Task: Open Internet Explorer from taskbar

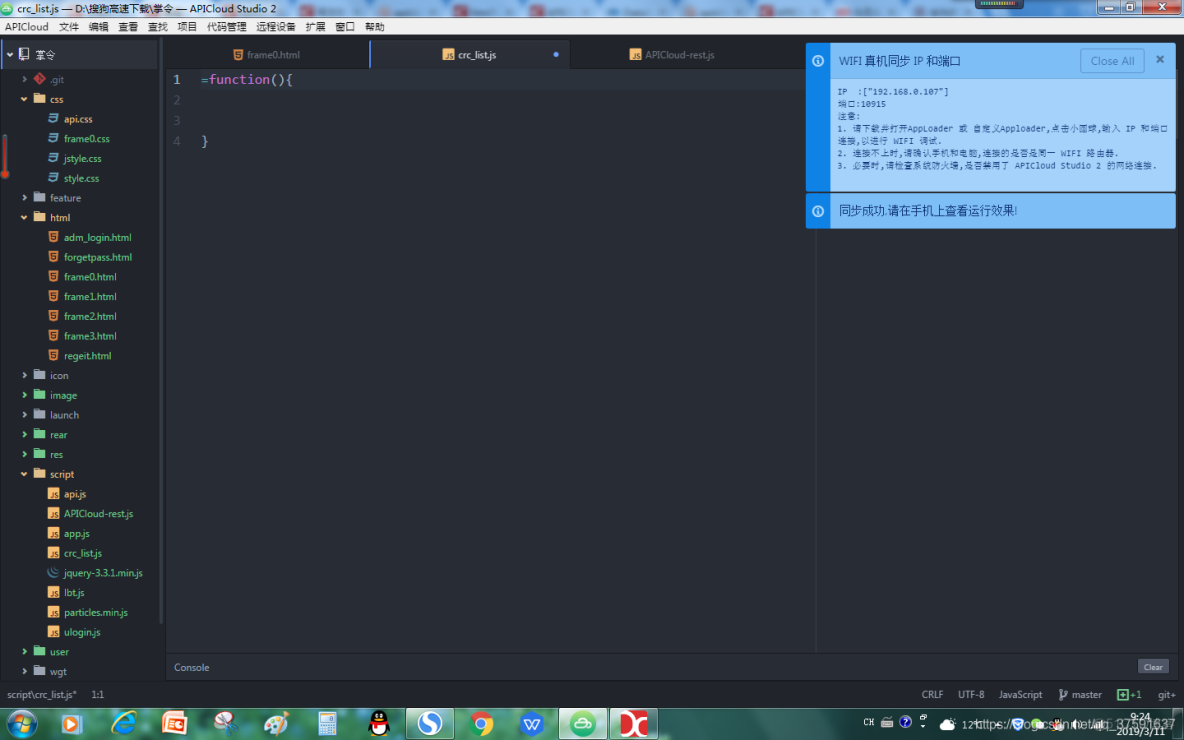Action: coord(124,724)
